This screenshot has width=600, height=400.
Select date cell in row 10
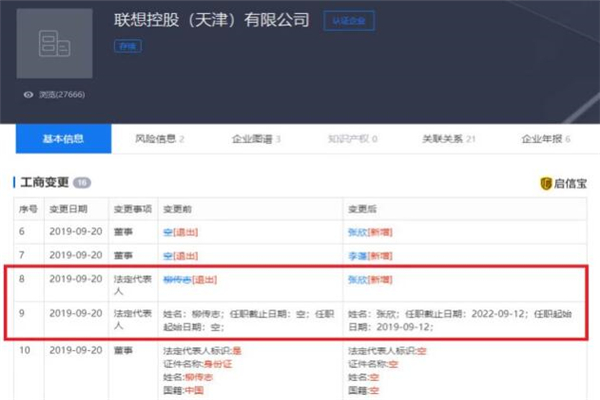76,350
